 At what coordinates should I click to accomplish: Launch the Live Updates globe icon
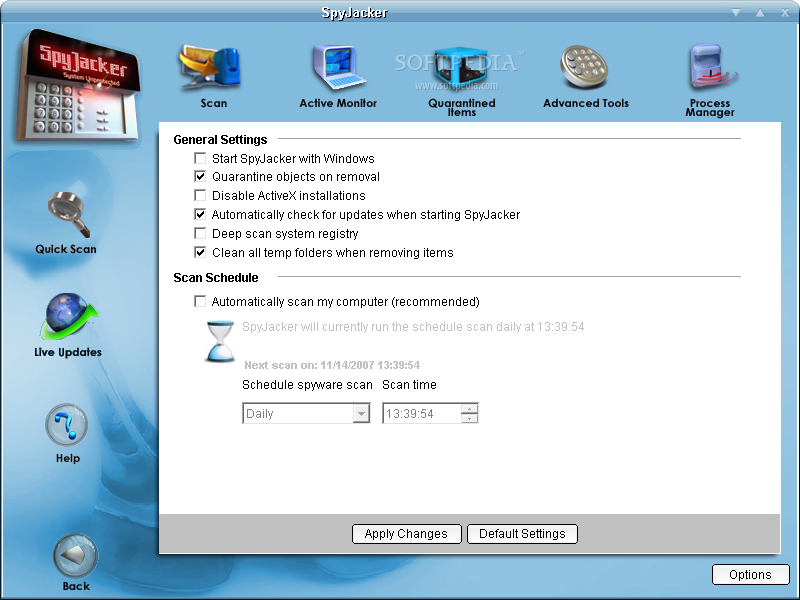[x=68, y=316]
